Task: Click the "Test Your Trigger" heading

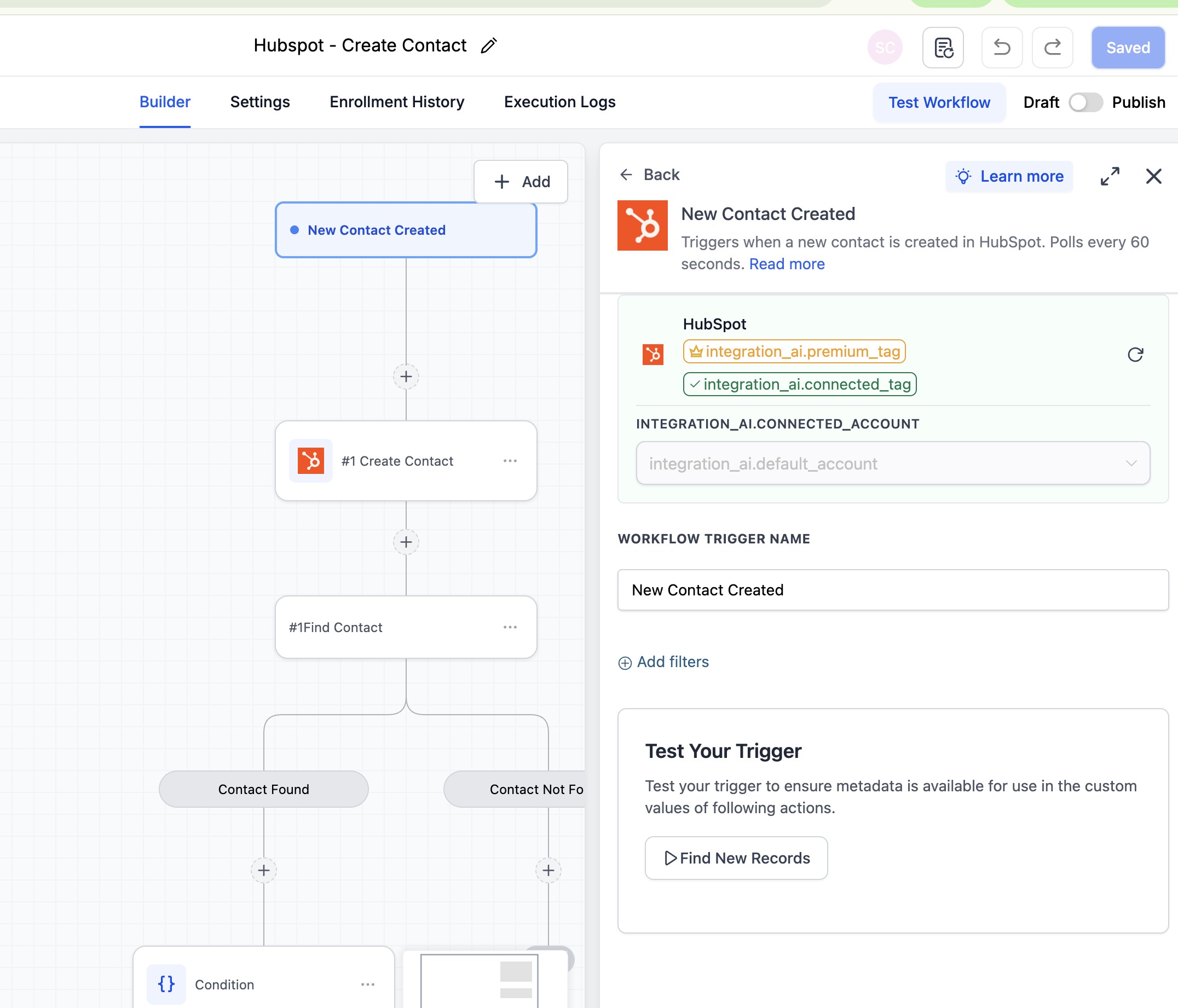Action: coord(723,751)
